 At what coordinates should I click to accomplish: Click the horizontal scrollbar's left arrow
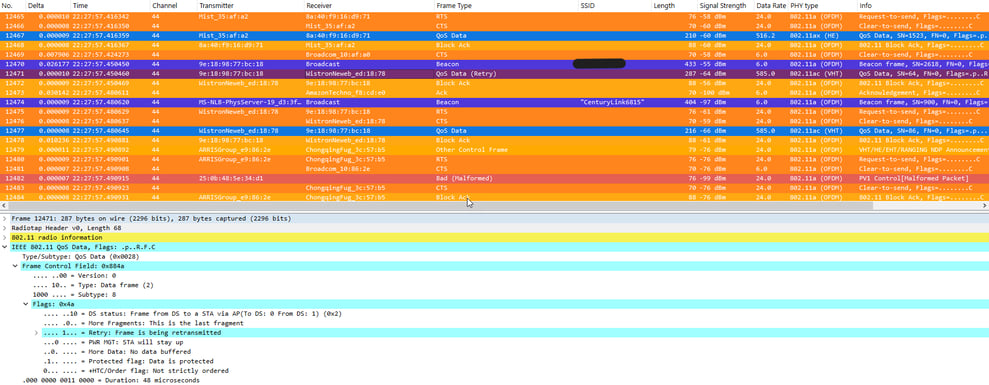4,206
